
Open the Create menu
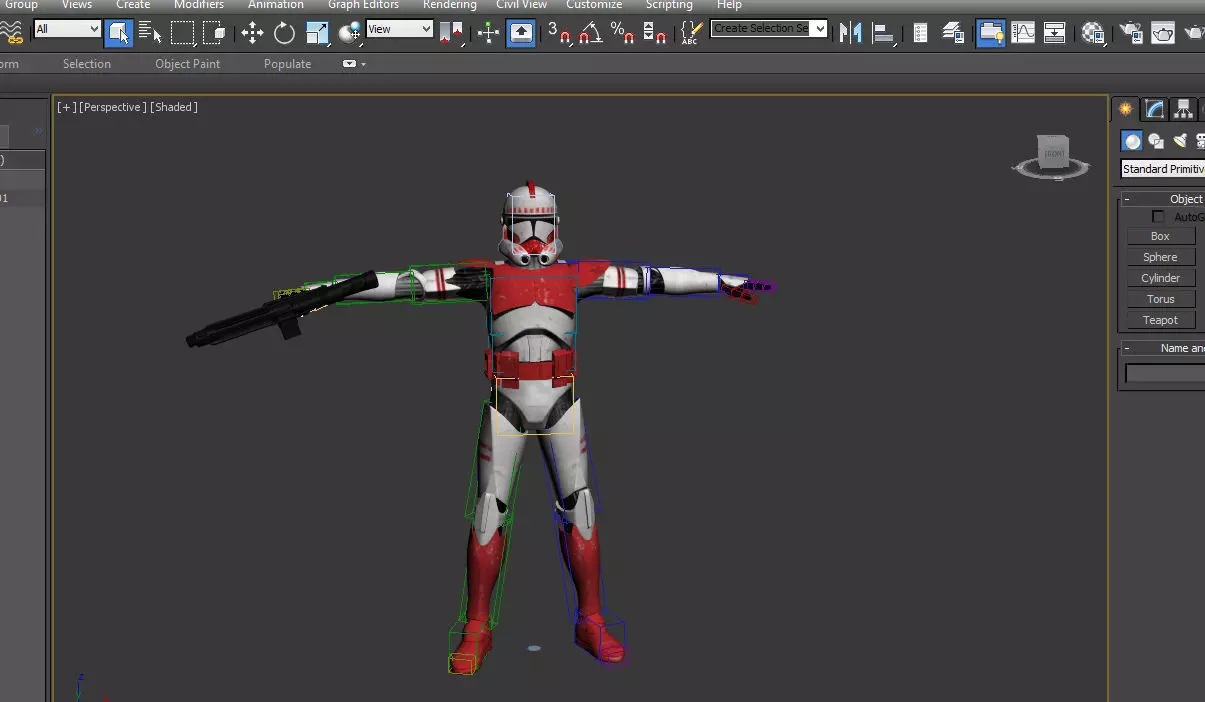(x=133, y=5)
